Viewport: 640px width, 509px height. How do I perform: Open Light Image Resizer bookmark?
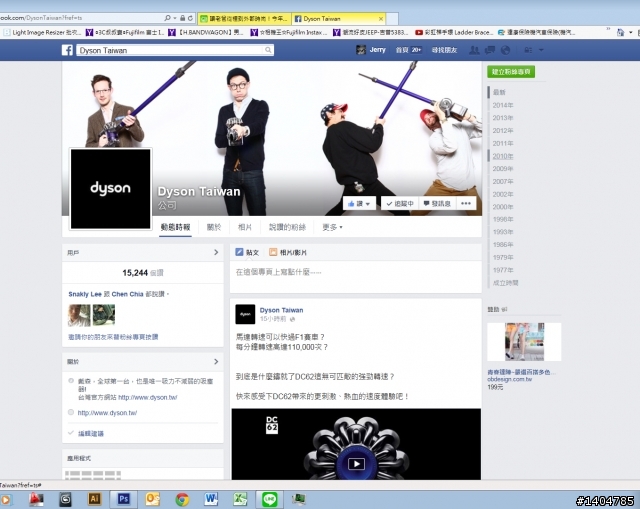point(42,32)
